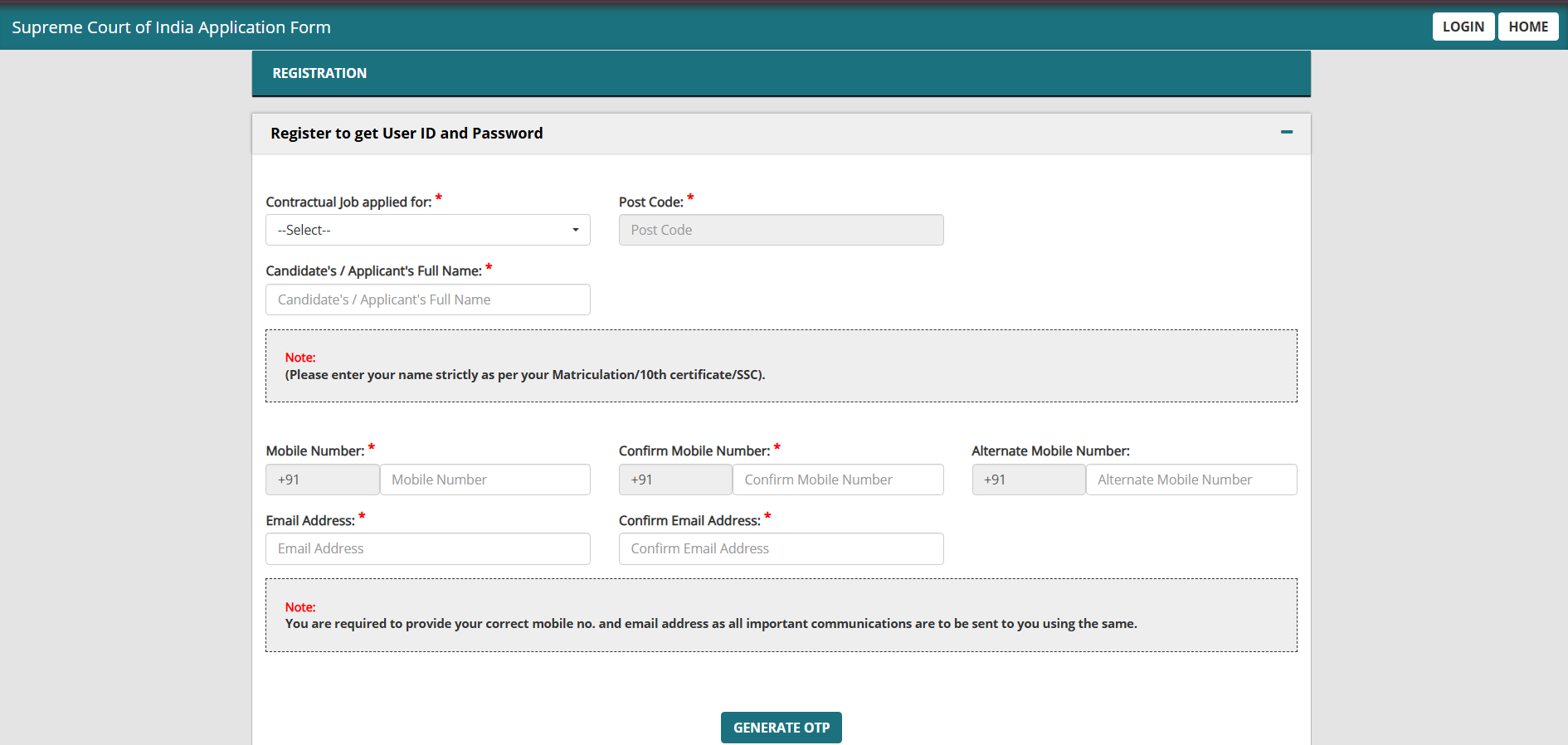Focus the Candidate's Full Name field

[x=427, y=299]
